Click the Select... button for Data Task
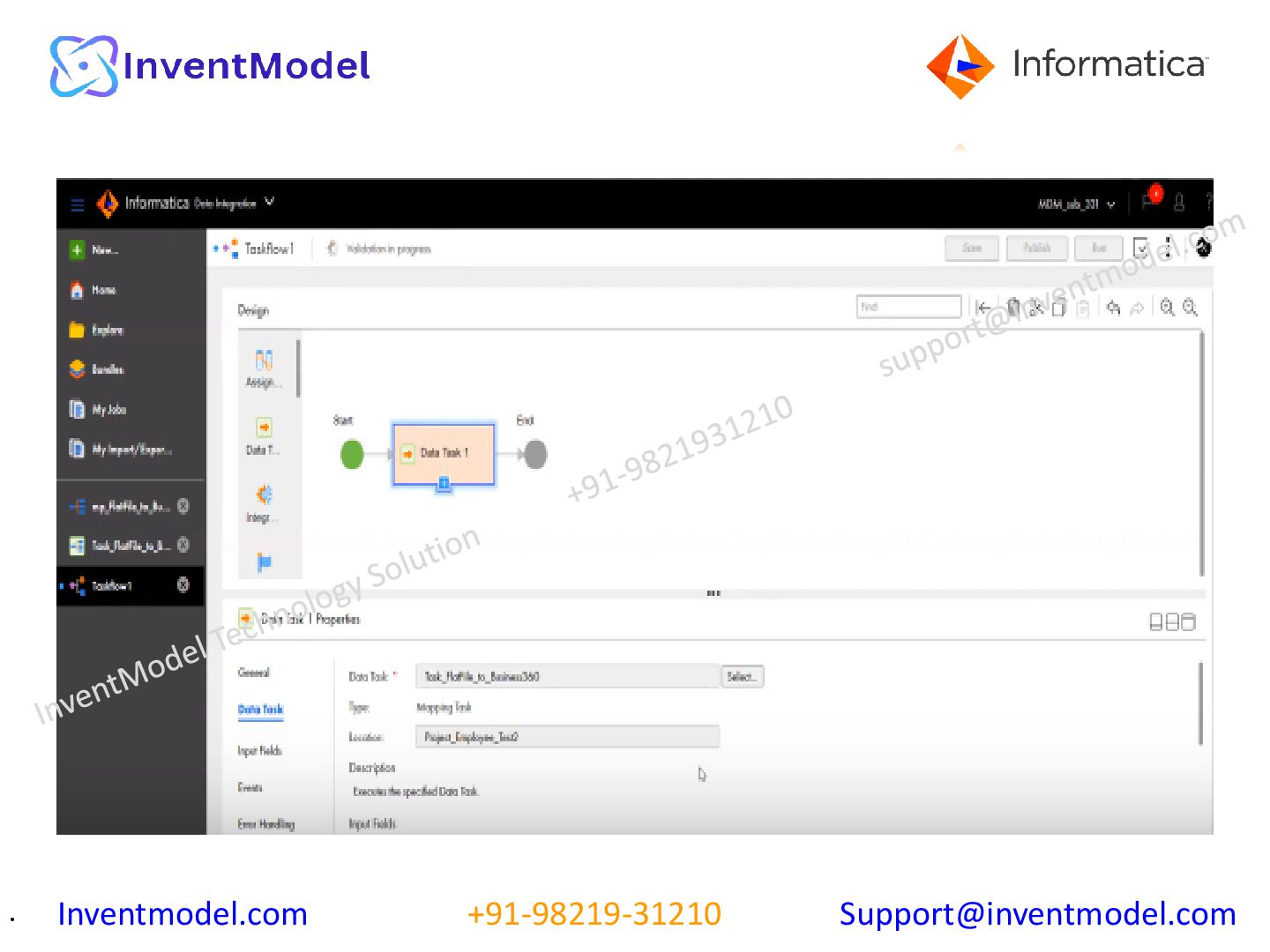 (x=743, y=677)
